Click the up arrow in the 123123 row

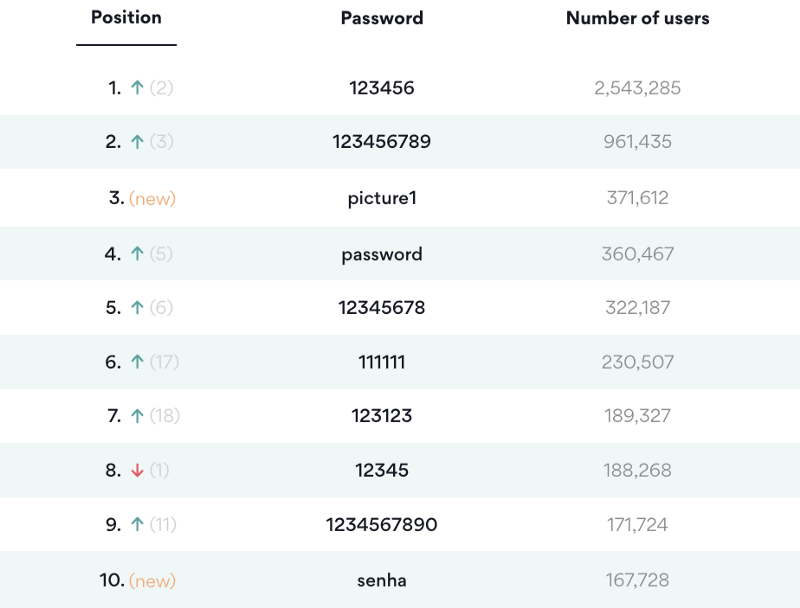click(x=138, y=416)
